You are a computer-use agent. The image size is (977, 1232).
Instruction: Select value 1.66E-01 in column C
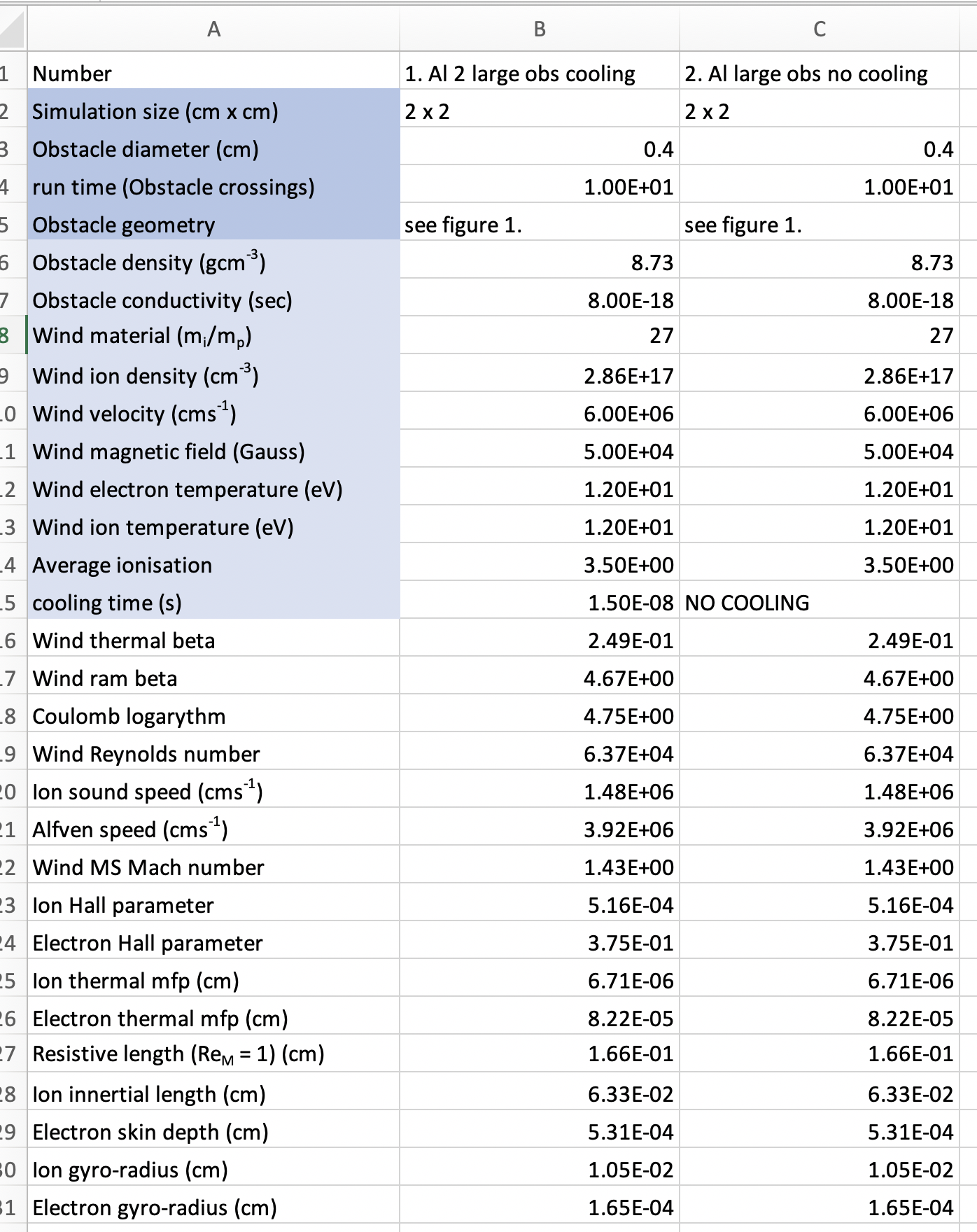click(x=820, y=1053)
